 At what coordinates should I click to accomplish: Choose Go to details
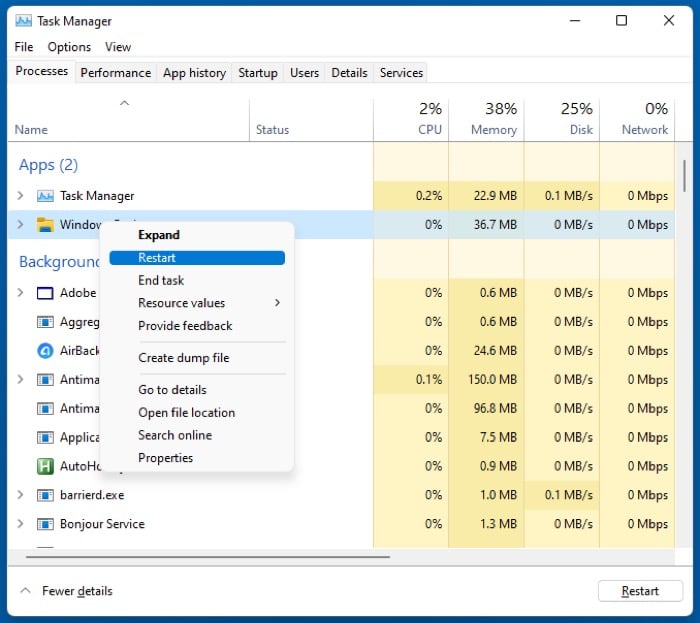(197, 390)
